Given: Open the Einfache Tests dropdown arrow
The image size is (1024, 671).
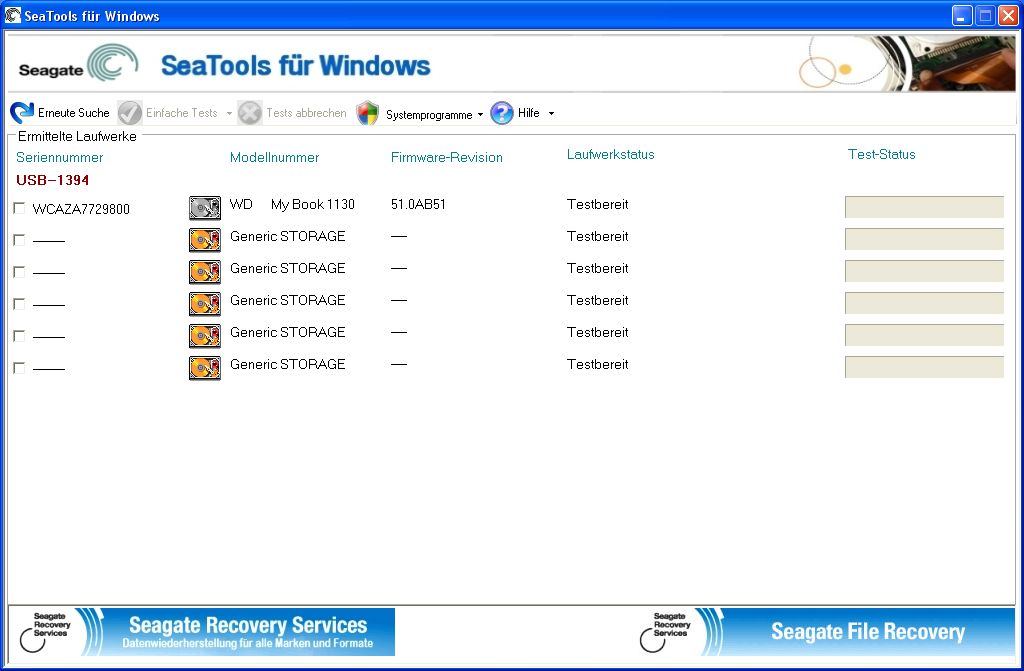Looking at the screenshot, I should pos(229,114).
